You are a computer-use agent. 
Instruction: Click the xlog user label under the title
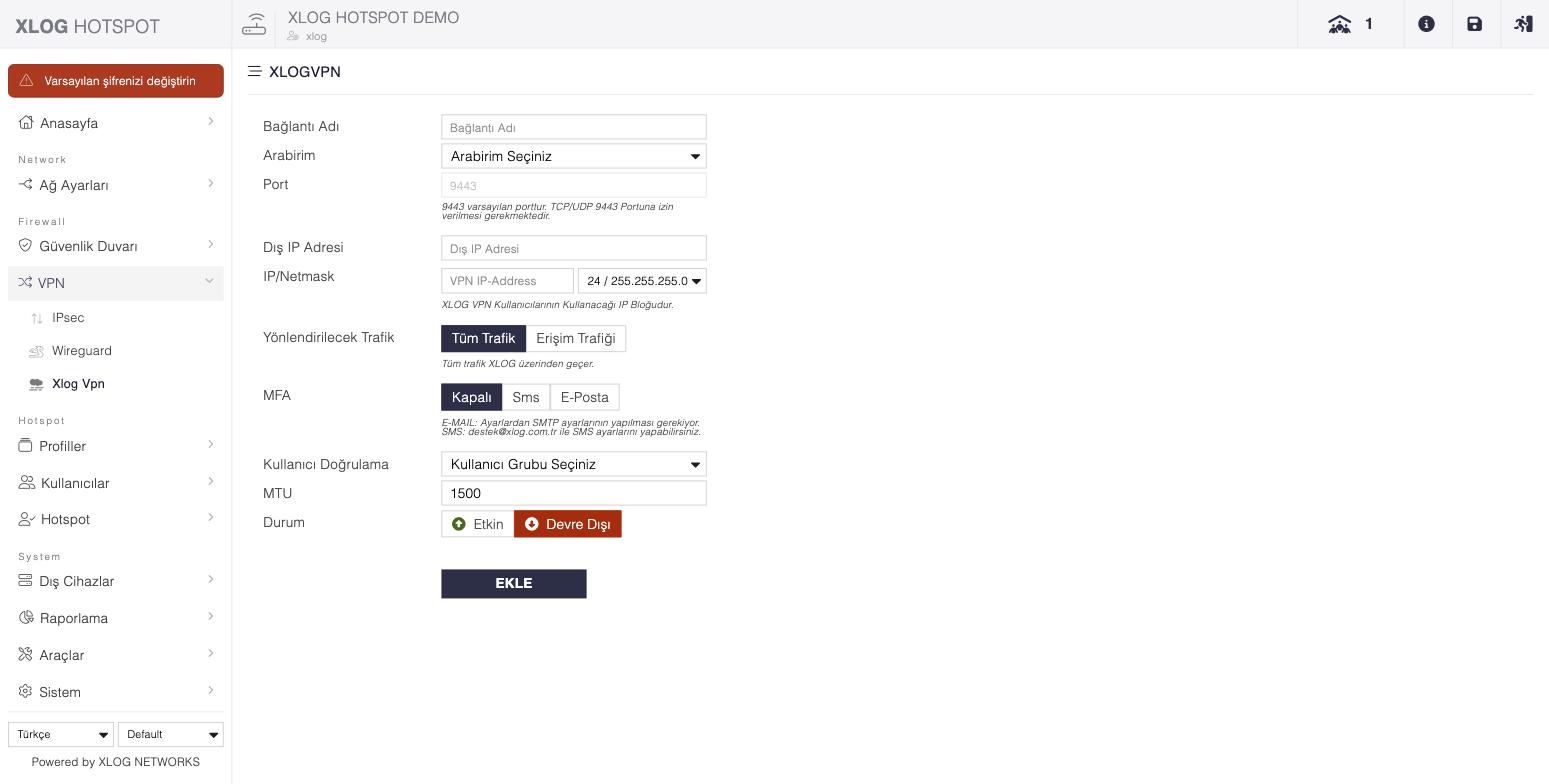click(316, 36)
